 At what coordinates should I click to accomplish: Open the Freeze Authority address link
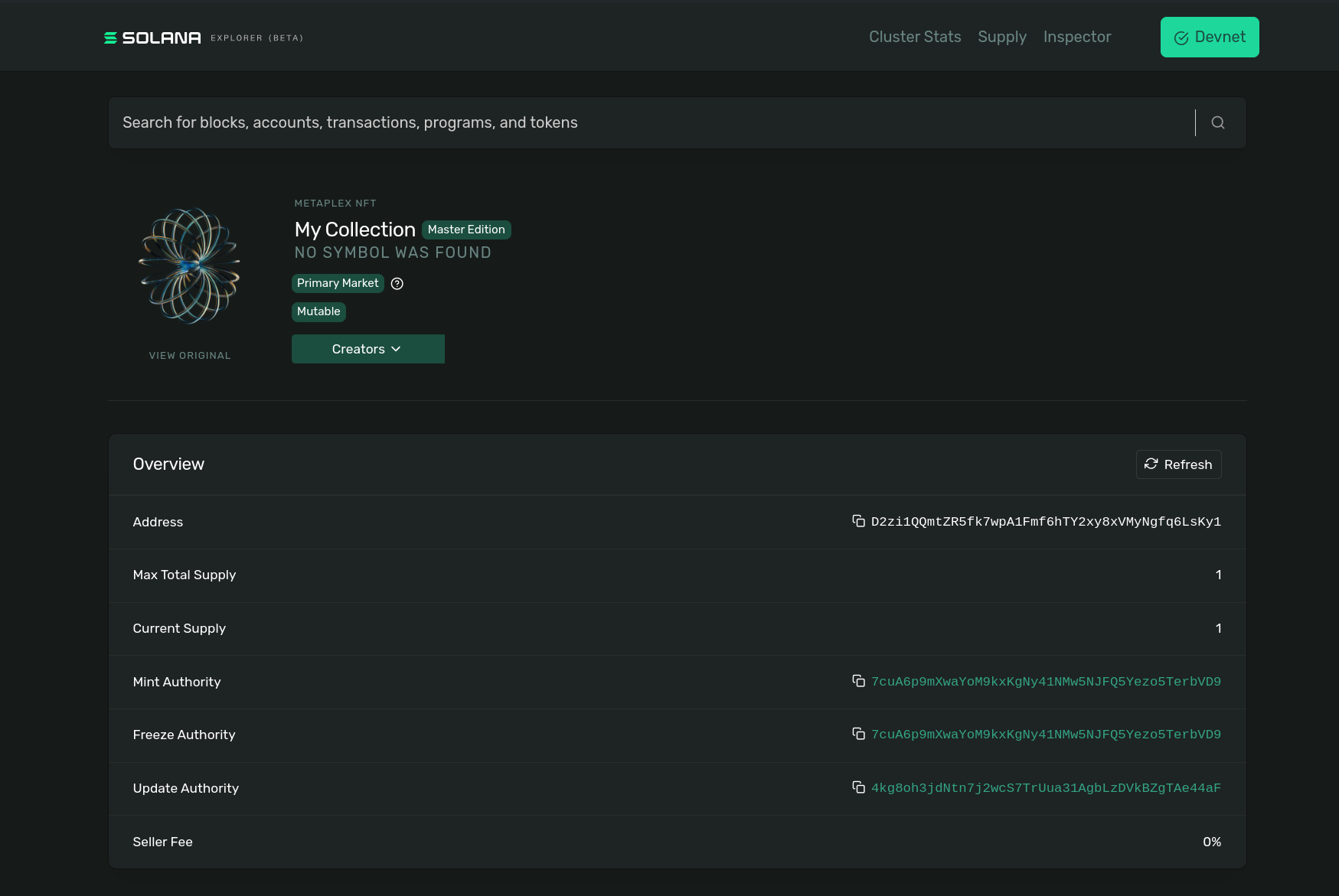coord(1045,735)
